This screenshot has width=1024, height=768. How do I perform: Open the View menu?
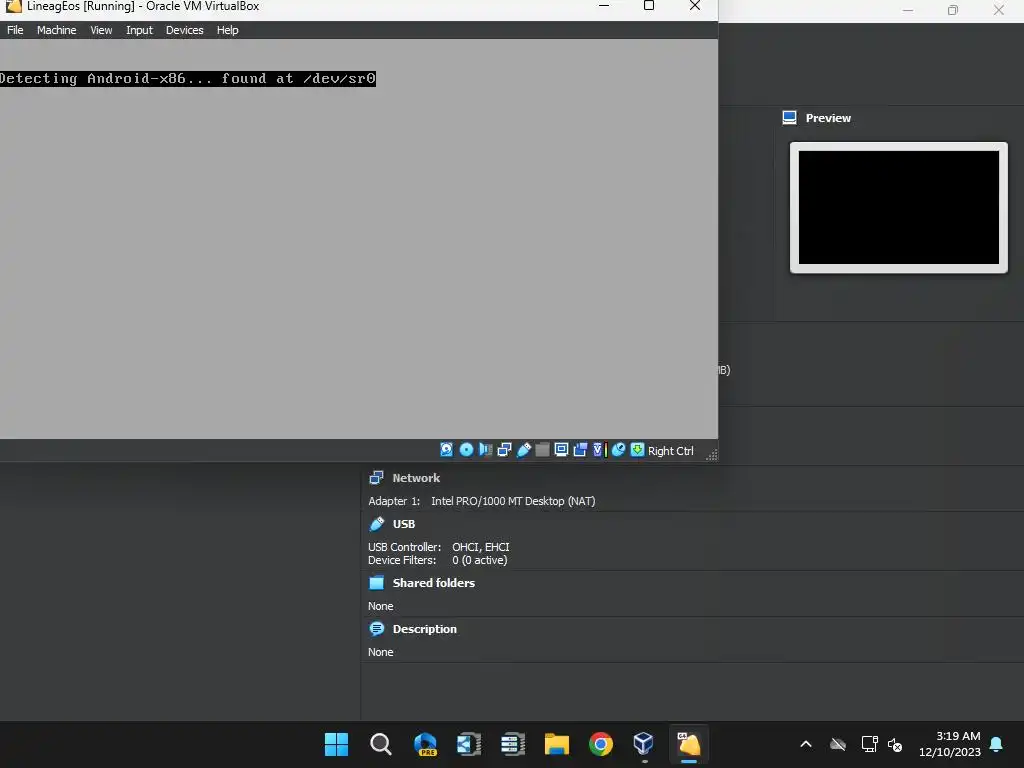(x=101, y=30)
